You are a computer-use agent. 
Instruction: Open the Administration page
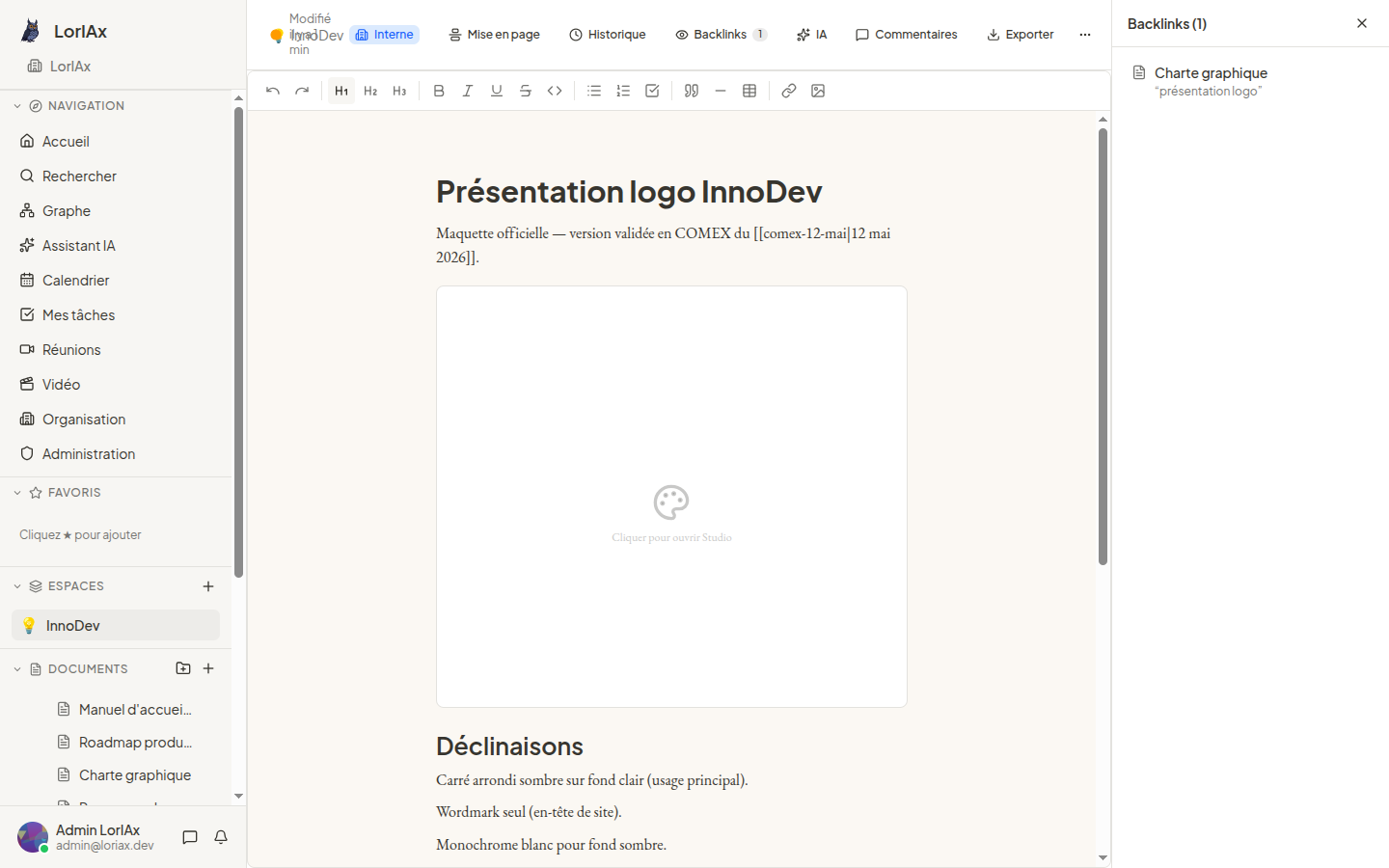click(116, 454)
